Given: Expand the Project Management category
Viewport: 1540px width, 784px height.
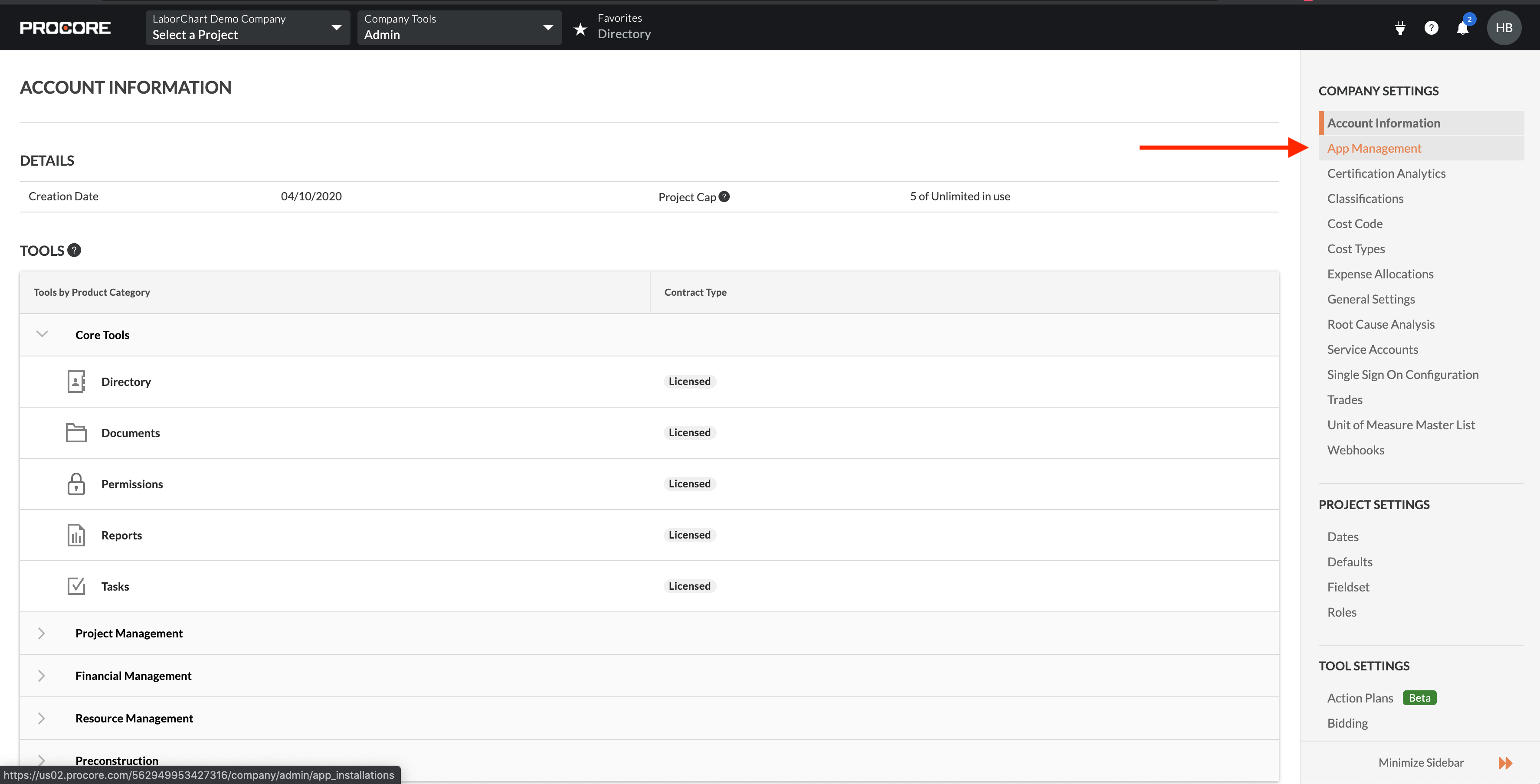Looking at the screenshot, I should coord(42,633).
